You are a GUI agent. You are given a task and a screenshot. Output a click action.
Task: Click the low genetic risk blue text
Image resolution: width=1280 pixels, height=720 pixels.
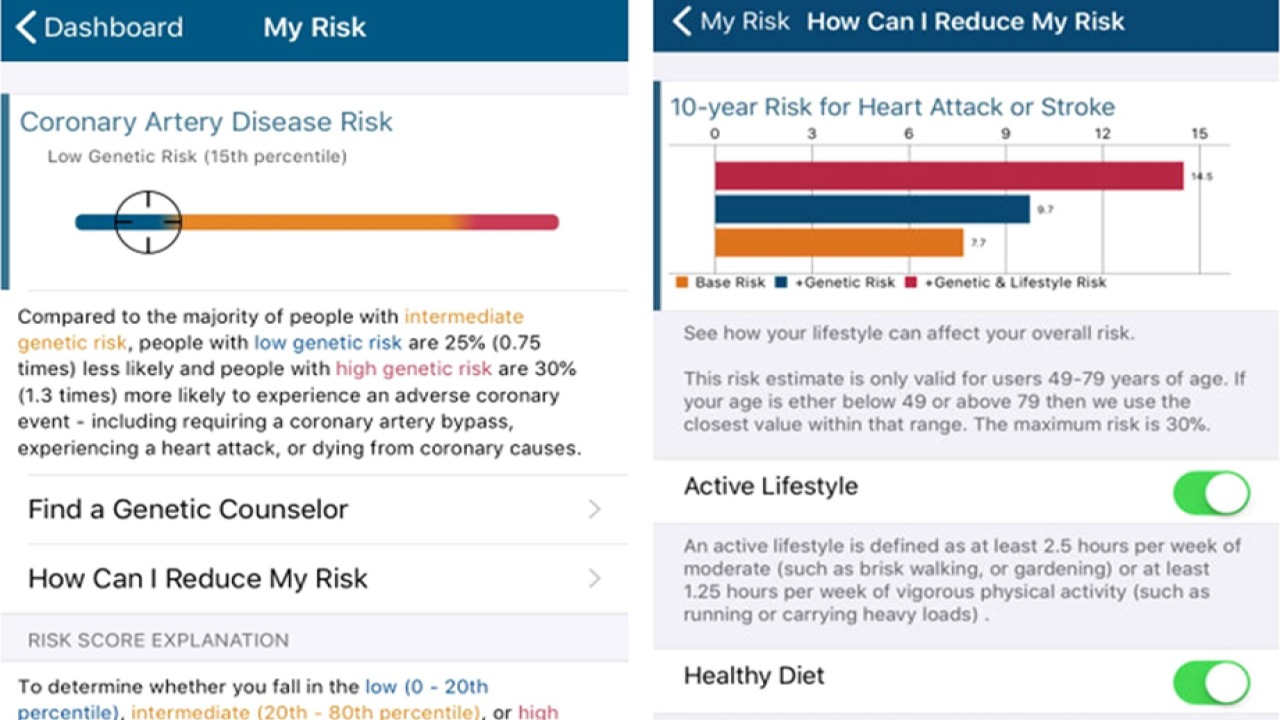point(328,343)
